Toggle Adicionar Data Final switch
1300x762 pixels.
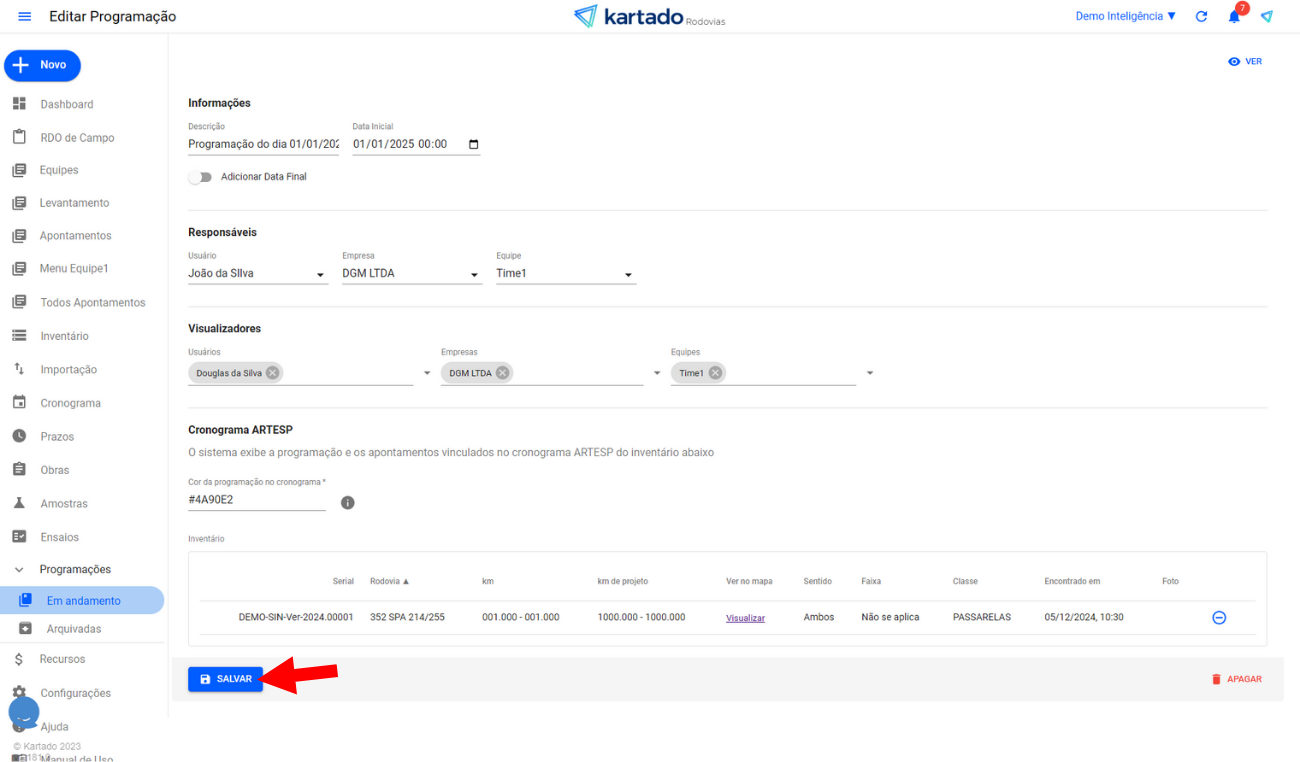point(200,177)
